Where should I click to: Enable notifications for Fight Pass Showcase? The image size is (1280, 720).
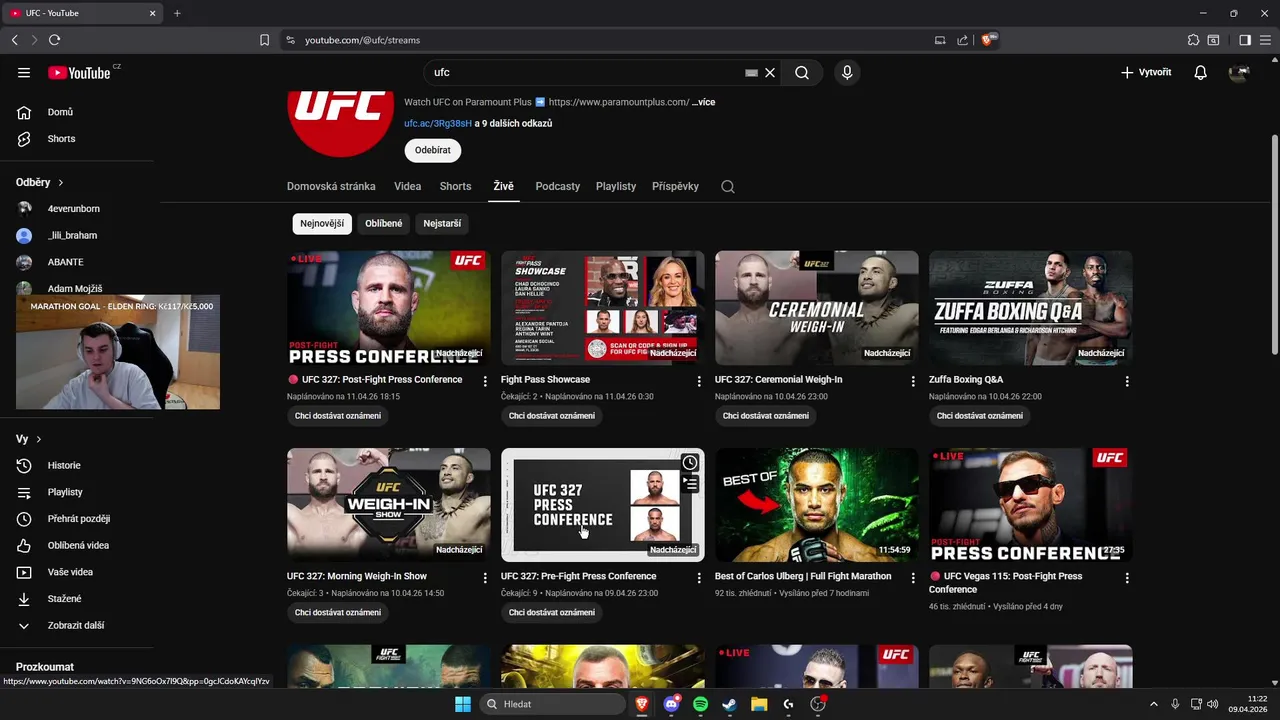tap(552, 416)
